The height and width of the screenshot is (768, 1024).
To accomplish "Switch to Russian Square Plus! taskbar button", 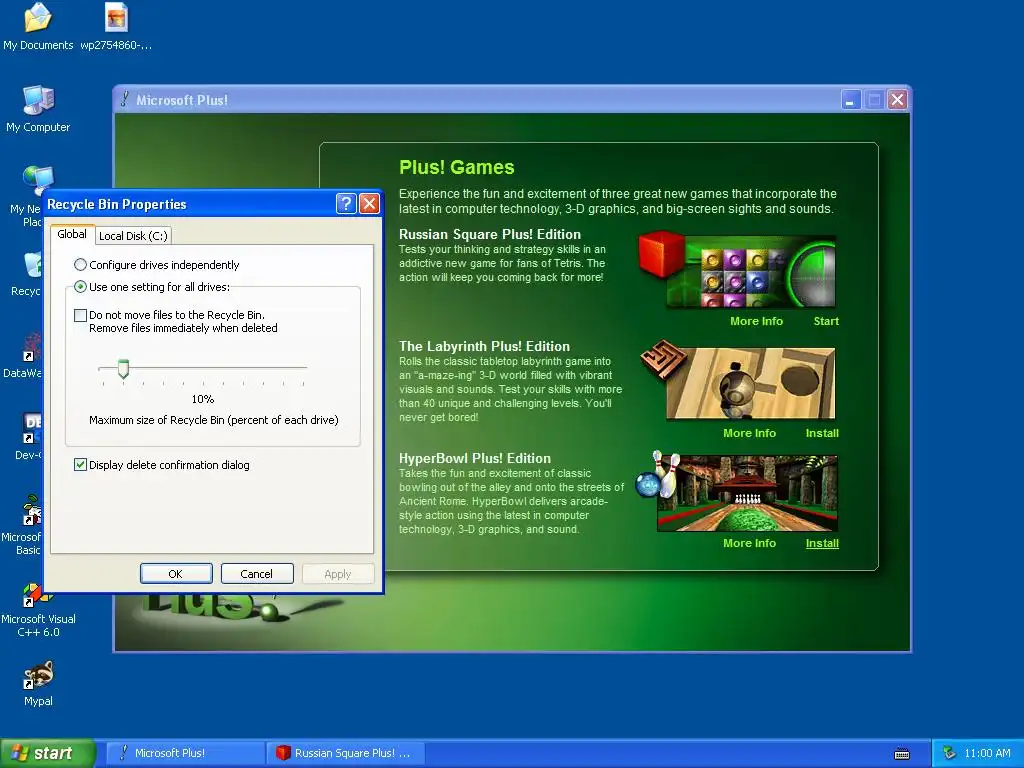I will (x=346, y=753).
